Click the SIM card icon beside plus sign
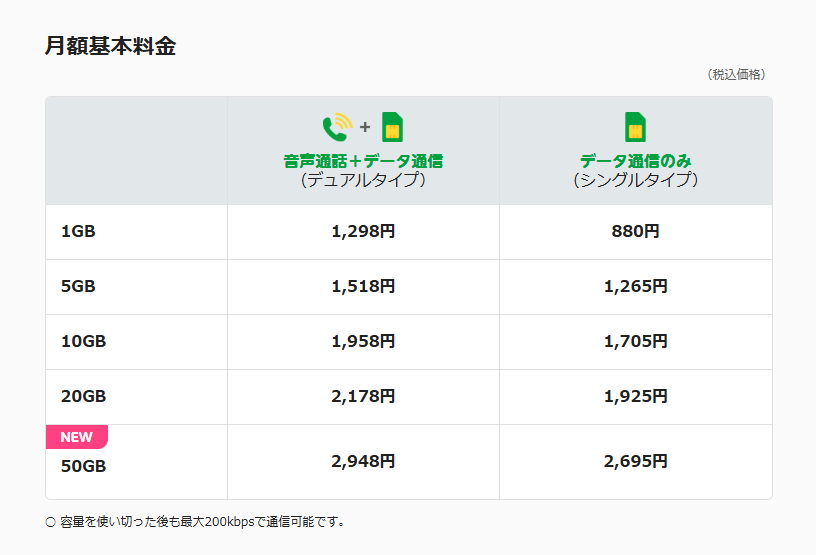 click(x=393, y=127)
